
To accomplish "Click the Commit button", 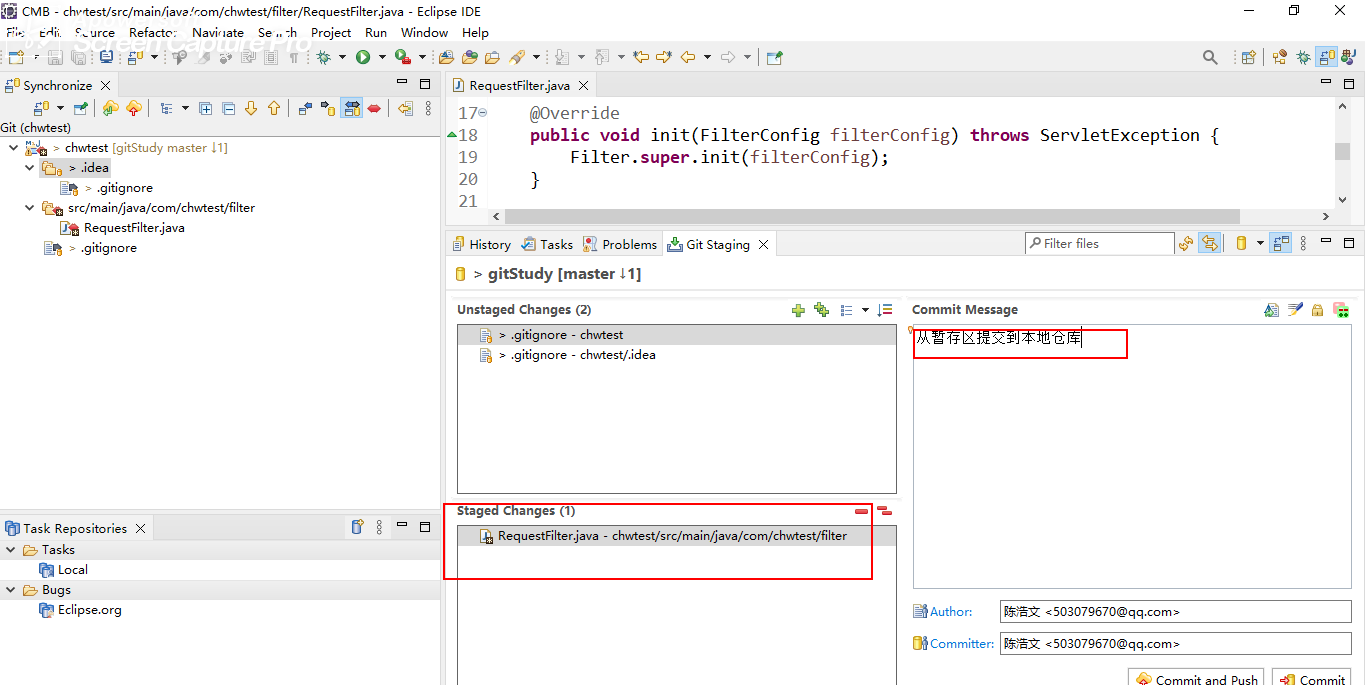I will 1312,678.
